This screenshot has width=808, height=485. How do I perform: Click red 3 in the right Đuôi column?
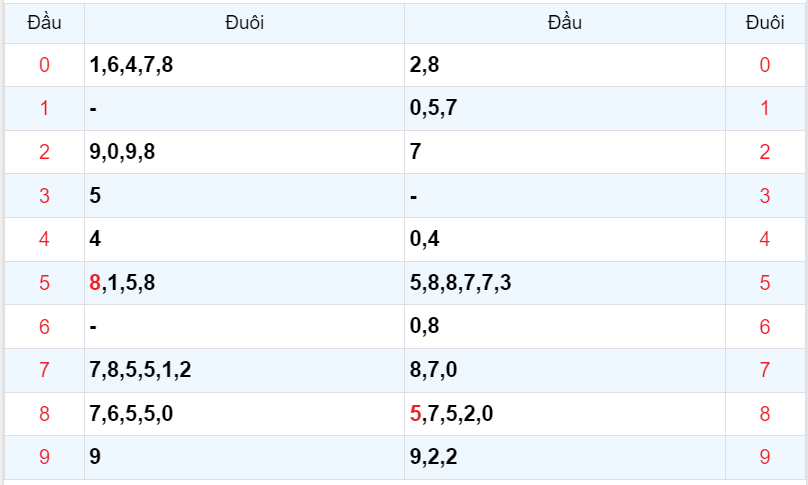click(765, 196)
